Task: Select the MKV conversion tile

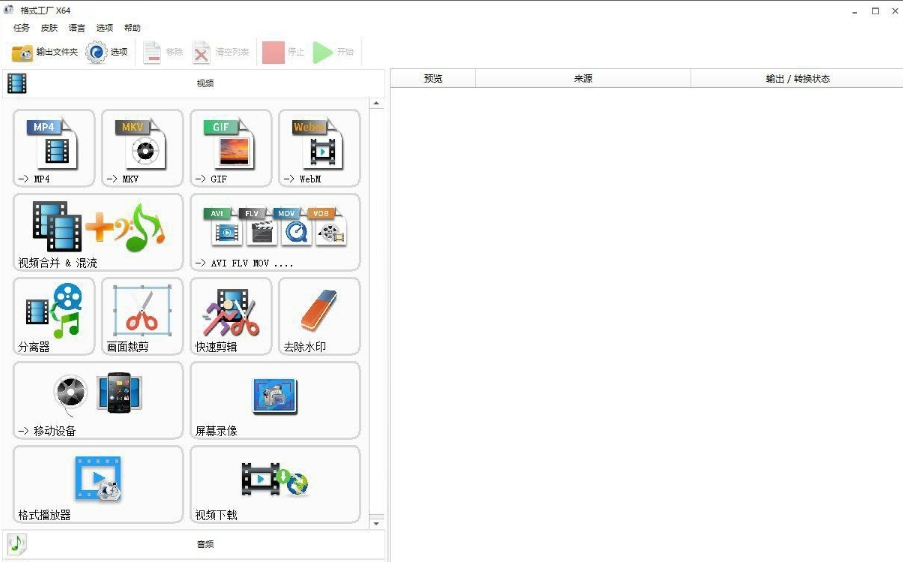Action: (142, 148)
